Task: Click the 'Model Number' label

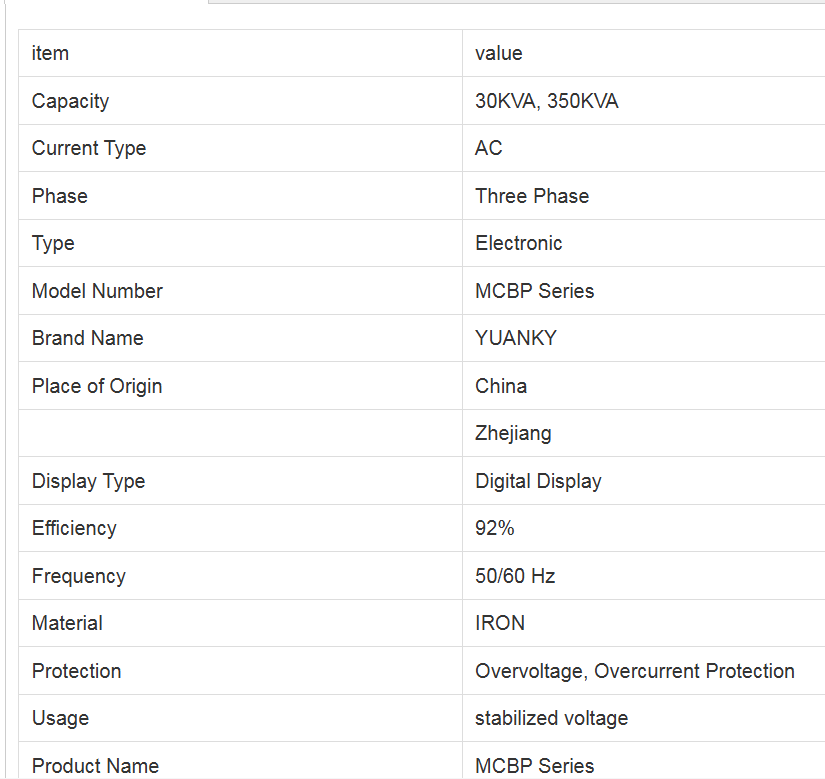Action: (x=97, y=291)
